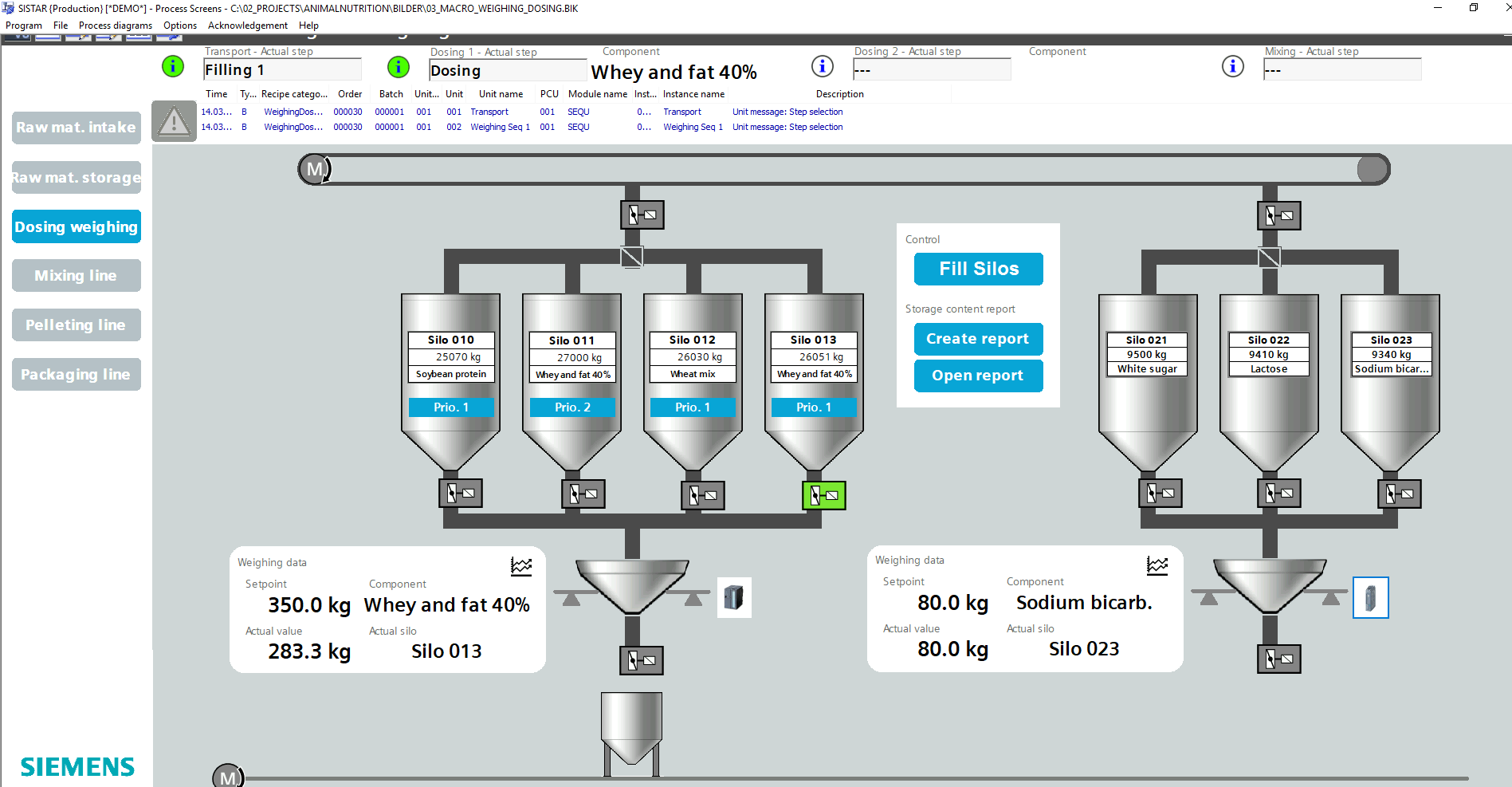This screenshot has width=1512, height=787.
Task: Click the controller icon beside left scale
Action: [734, 597]
